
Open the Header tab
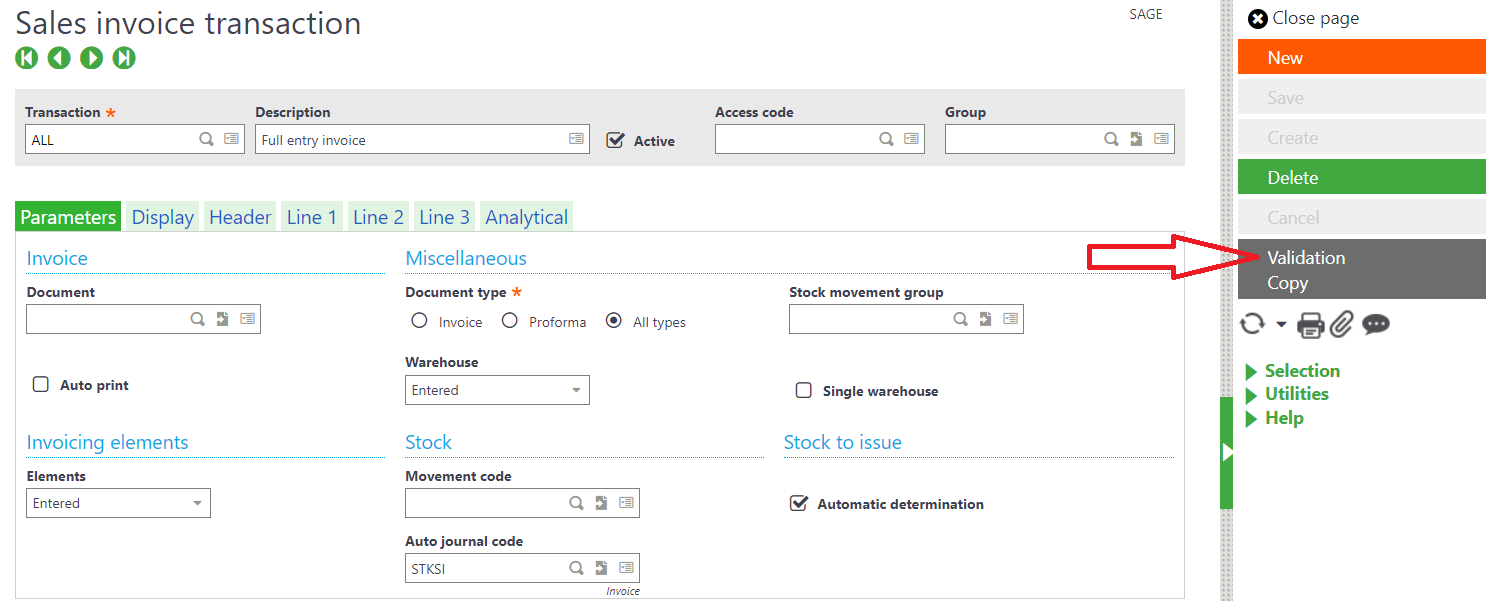(239, 216)
